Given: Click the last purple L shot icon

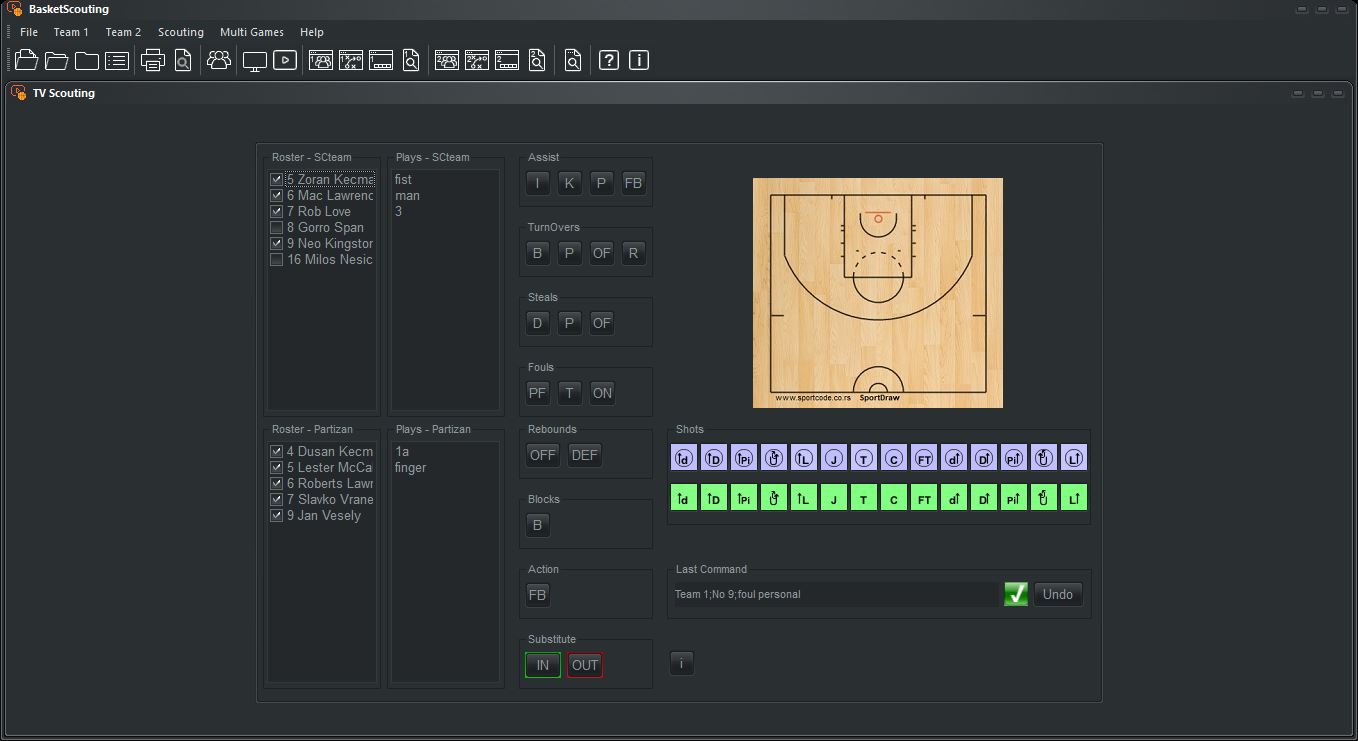Looking at the screenshot, I should click(x=1074, y=458).
